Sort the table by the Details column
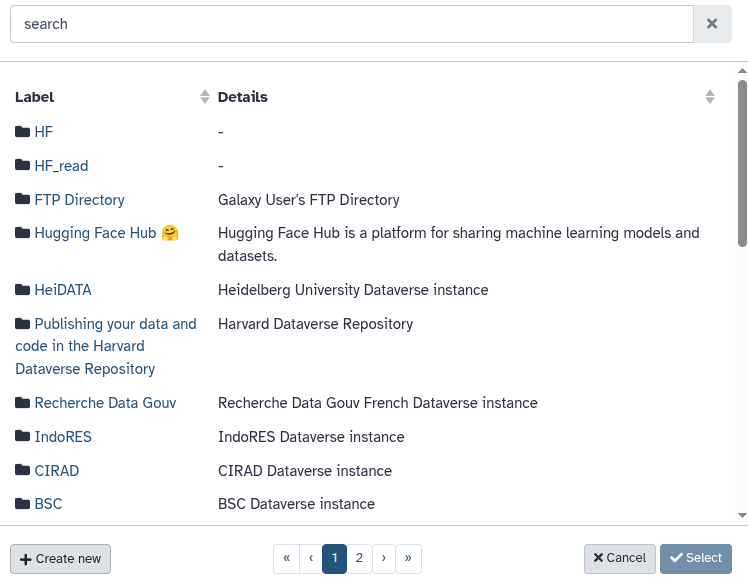Viewport: 748px width, 588px height. [710, 97]
